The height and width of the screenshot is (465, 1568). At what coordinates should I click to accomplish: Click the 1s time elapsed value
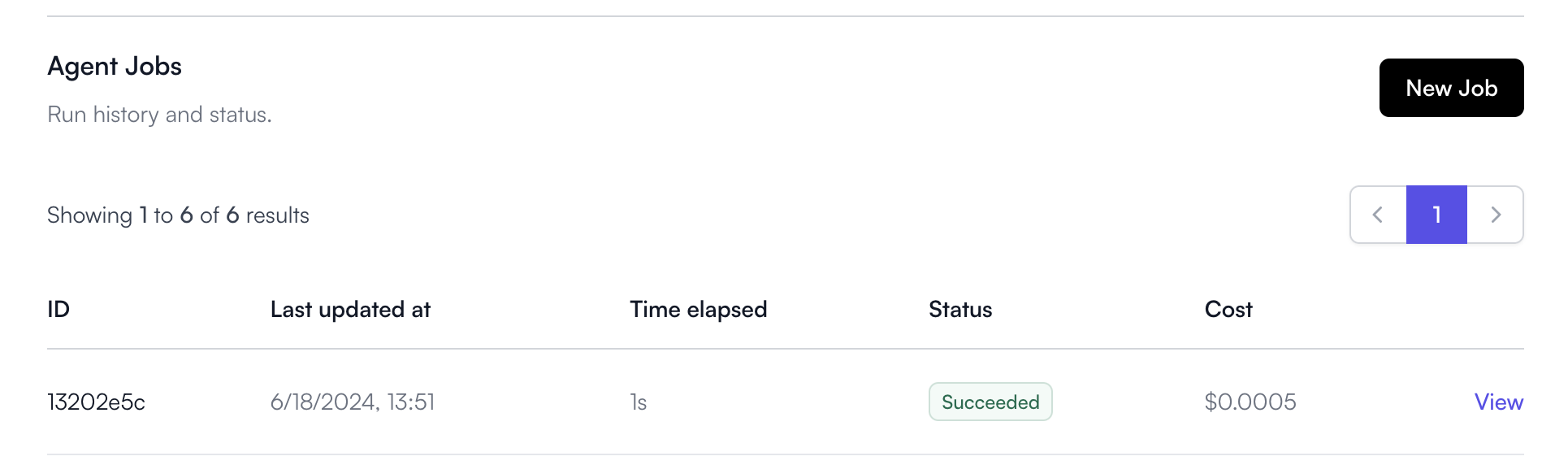click(639, 402)
